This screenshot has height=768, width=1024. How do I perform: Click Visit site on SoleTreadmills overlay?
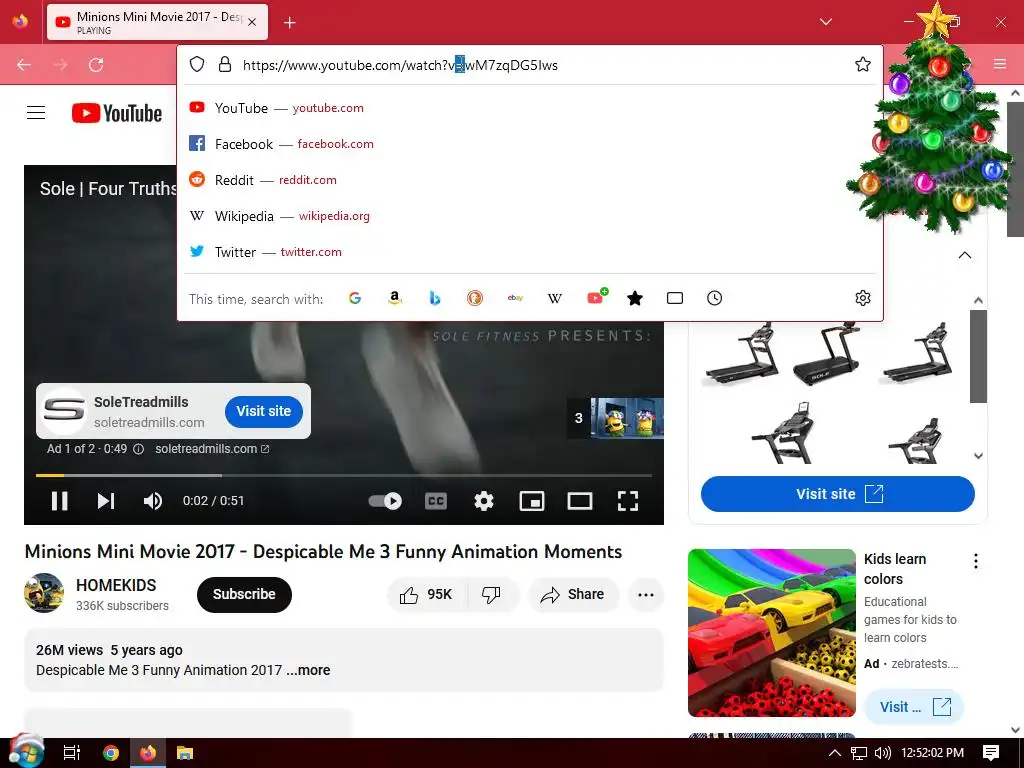pos(264,411)
